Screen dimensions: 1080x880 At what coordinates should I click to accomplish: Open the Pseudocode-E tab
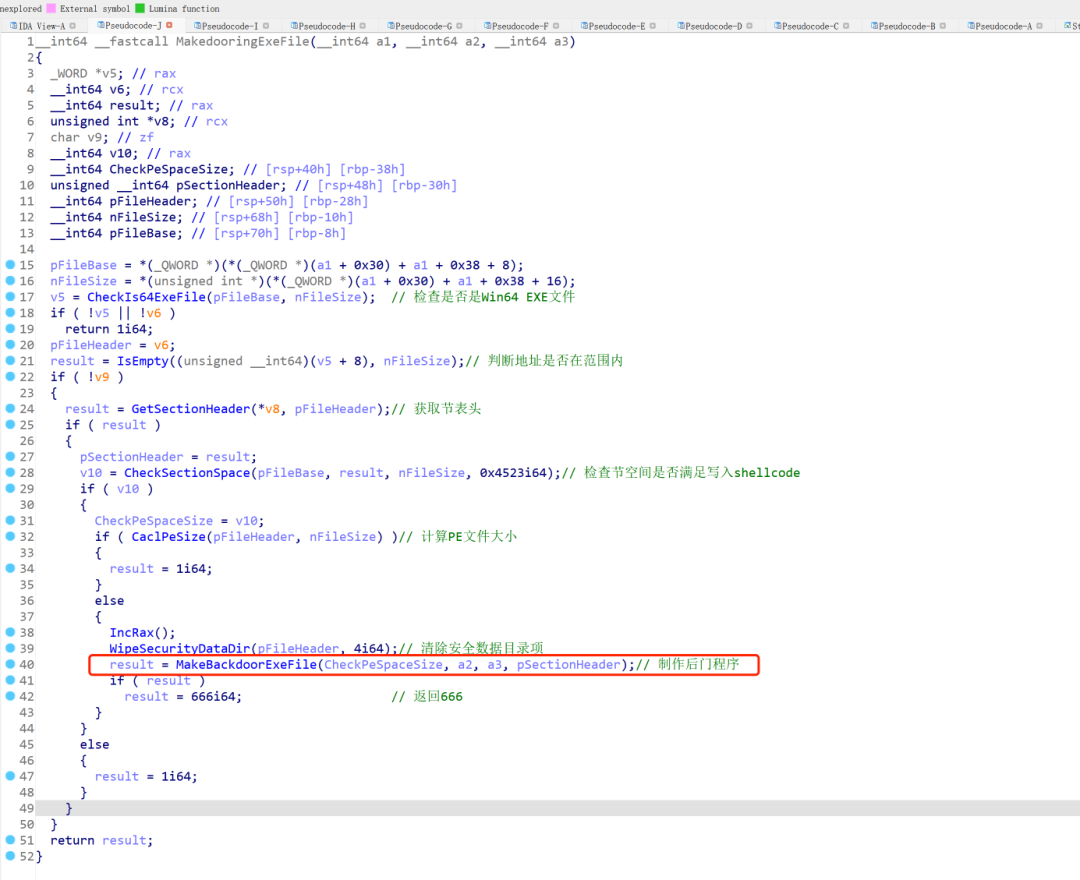(x=616, y=26)
